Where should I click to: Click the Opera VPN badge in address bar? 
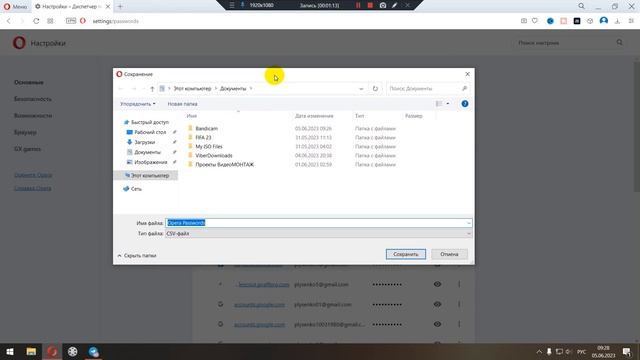(71, 21)
